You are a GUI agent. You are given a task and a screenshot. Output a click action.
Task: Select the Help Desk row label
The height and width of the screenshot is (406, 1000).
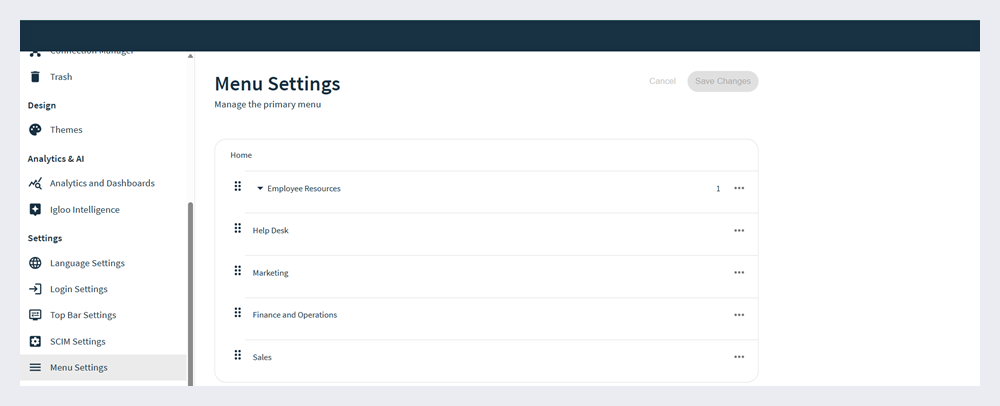(x=270, y=230)
